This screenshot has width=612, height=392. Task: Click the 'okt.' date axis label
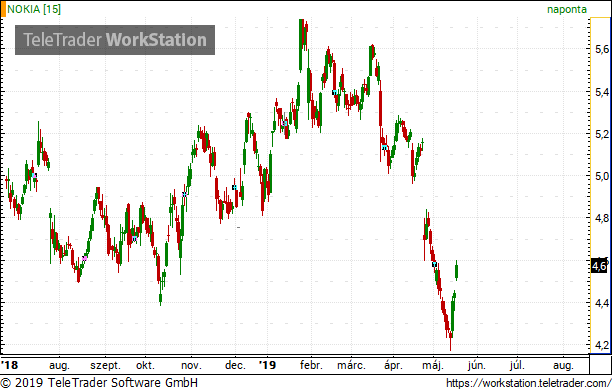[x=145, y=366]
